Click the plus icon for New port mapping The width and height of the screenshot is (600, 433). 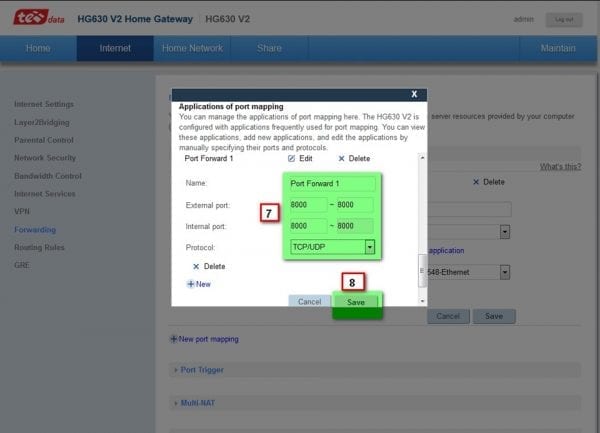tap(174, 339)
